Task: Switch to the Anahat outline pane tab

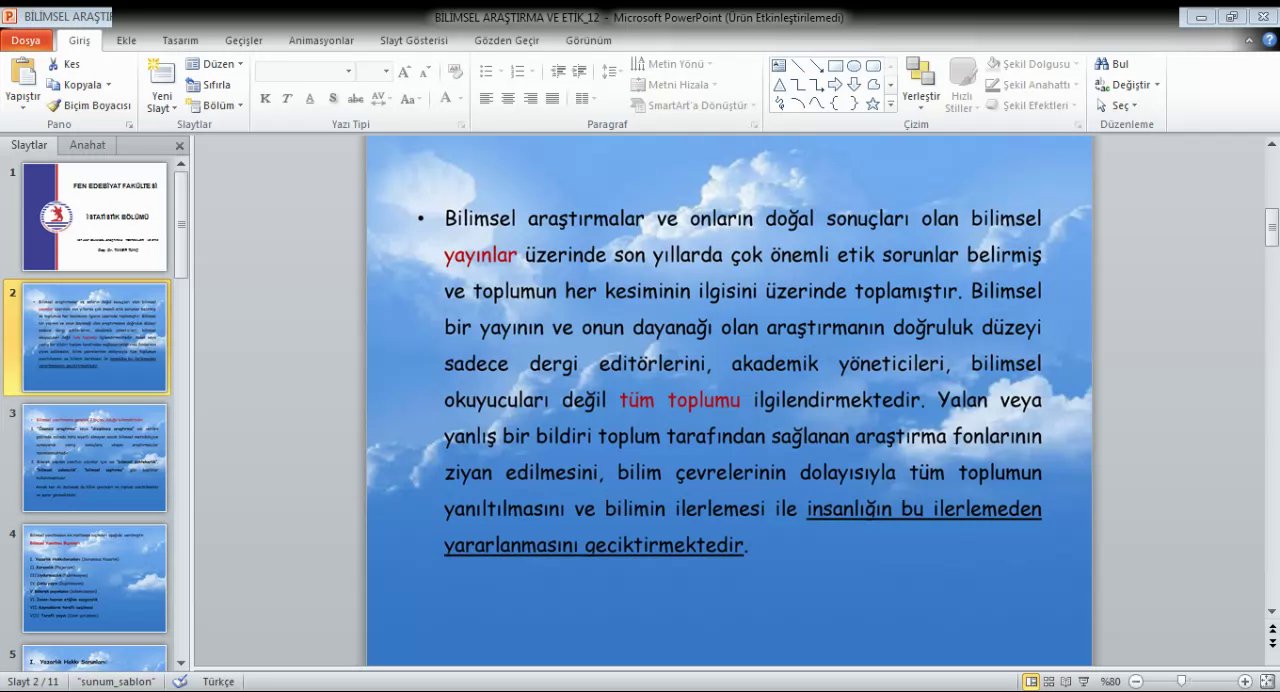Action: pyautogui.click(x=87, y=145)
